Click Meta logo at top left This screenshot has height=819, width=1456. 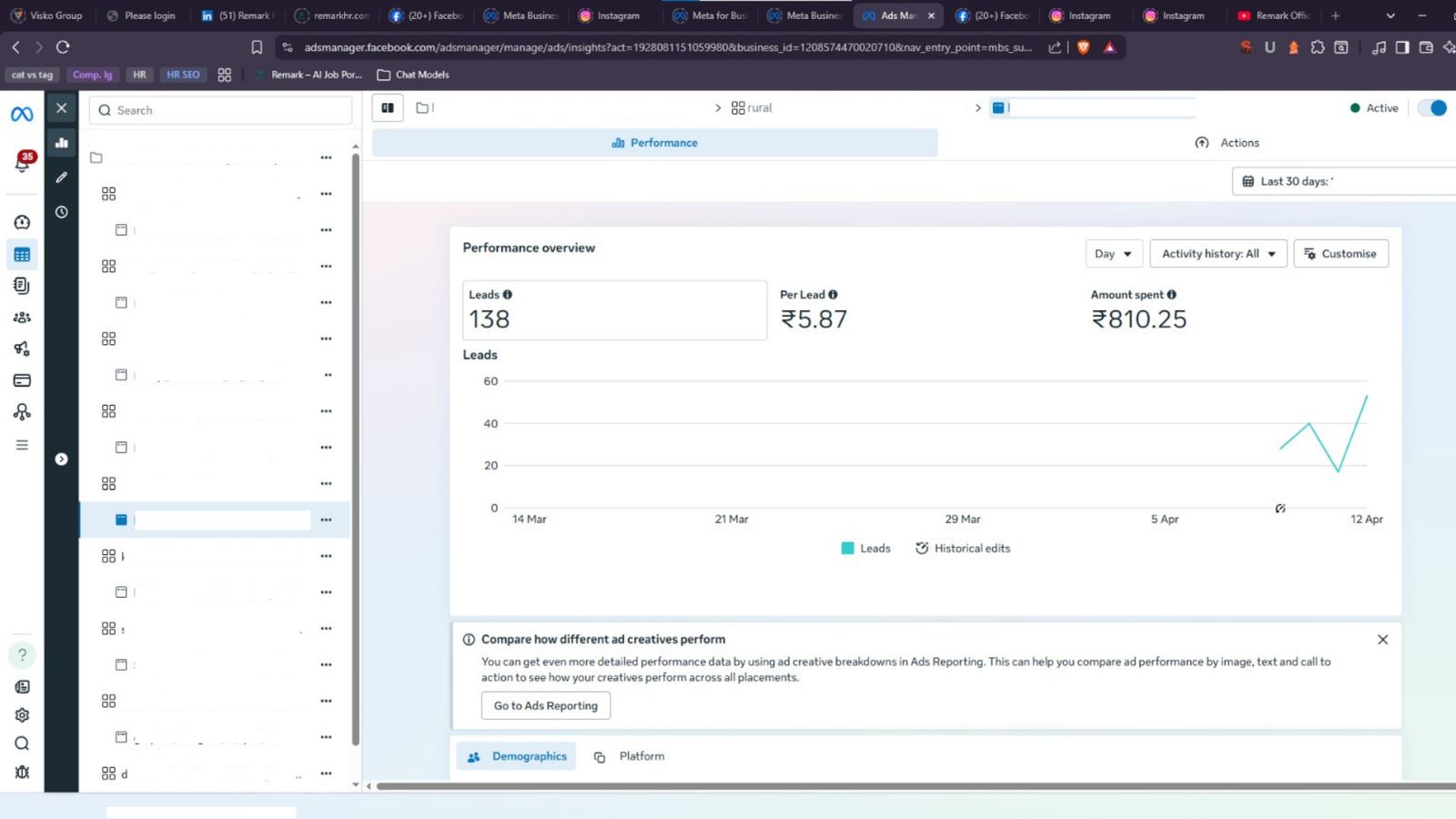22,114
